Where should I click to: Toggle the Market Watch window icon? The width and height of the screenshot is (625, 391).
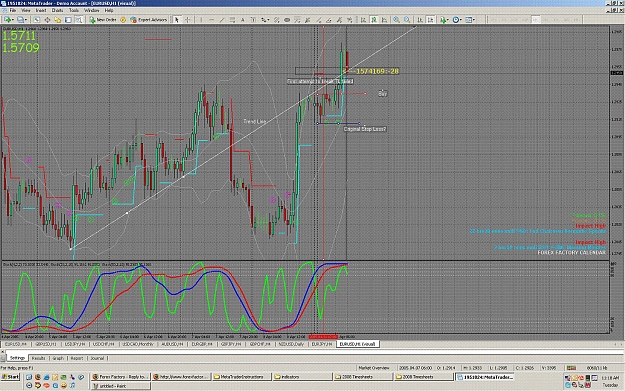pyautogui.click(x=36, y=20)
